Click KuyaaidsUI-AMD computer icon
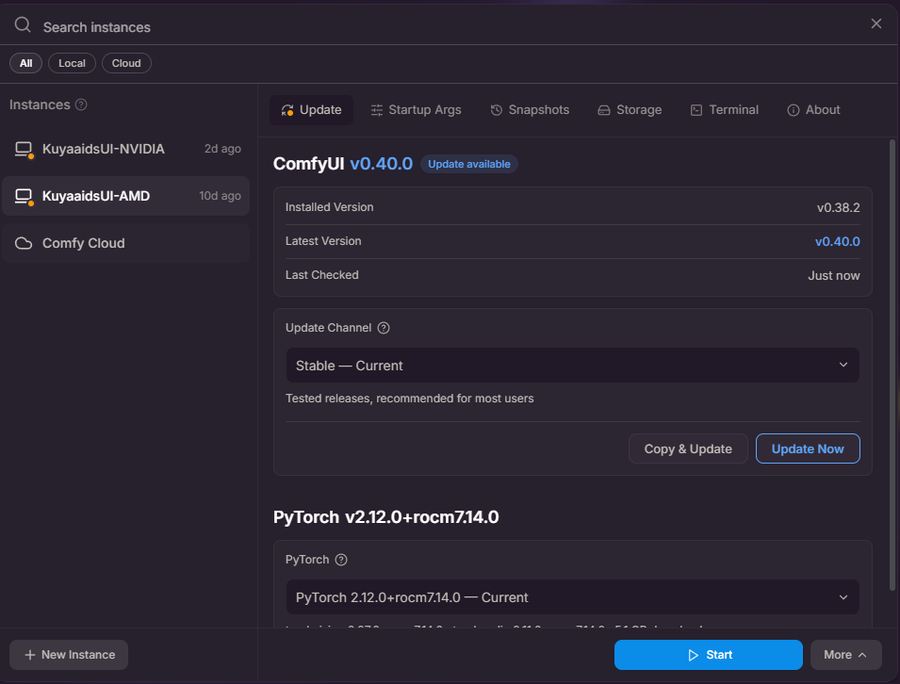This screenshot has width=900, height=684. point(24,196)
